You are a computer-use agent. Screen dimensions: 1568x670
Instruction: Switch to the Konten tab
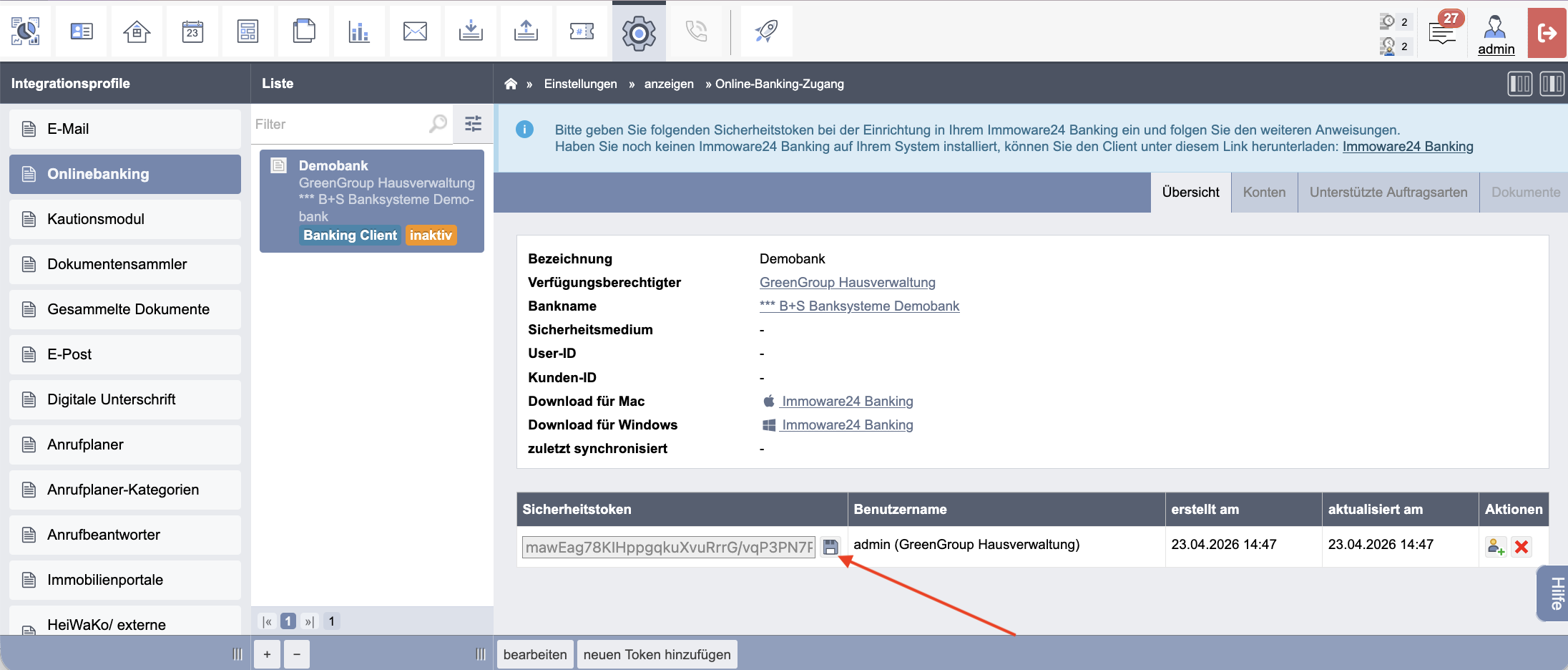click(1264, 193)
